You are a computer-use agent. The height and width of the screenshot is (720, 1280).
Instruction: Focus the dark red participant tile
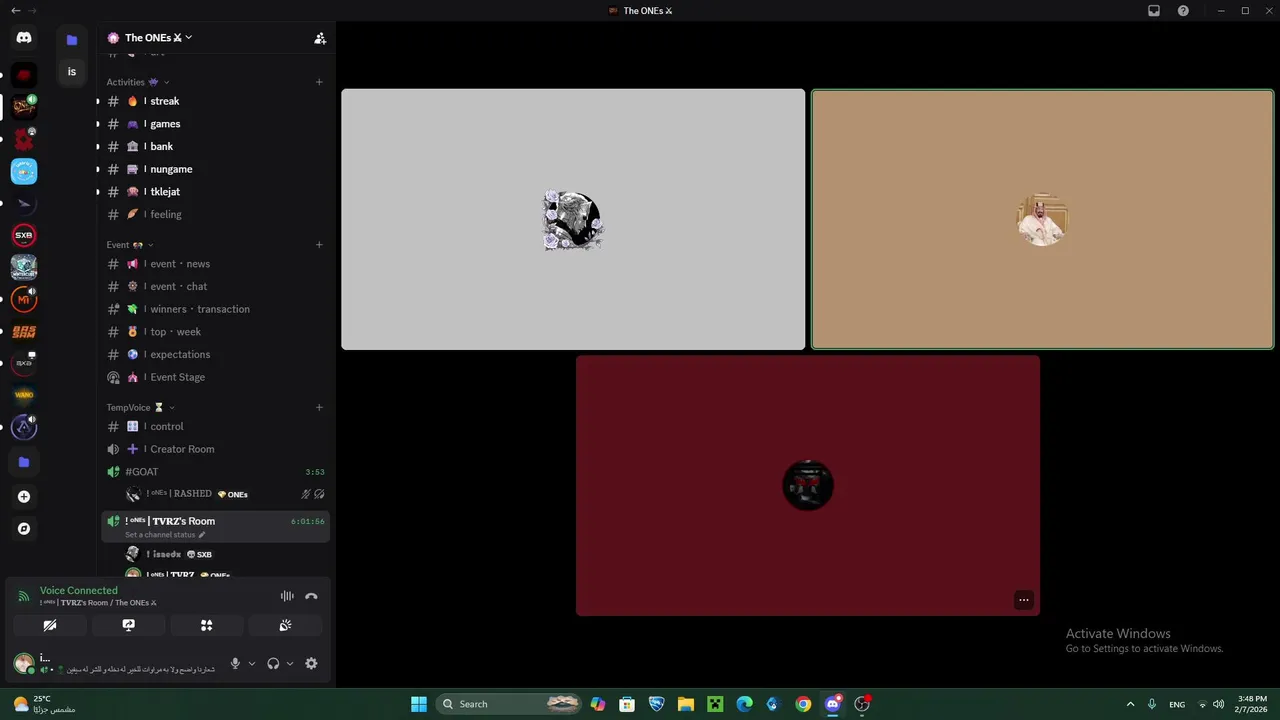click(x=808, y=485)
